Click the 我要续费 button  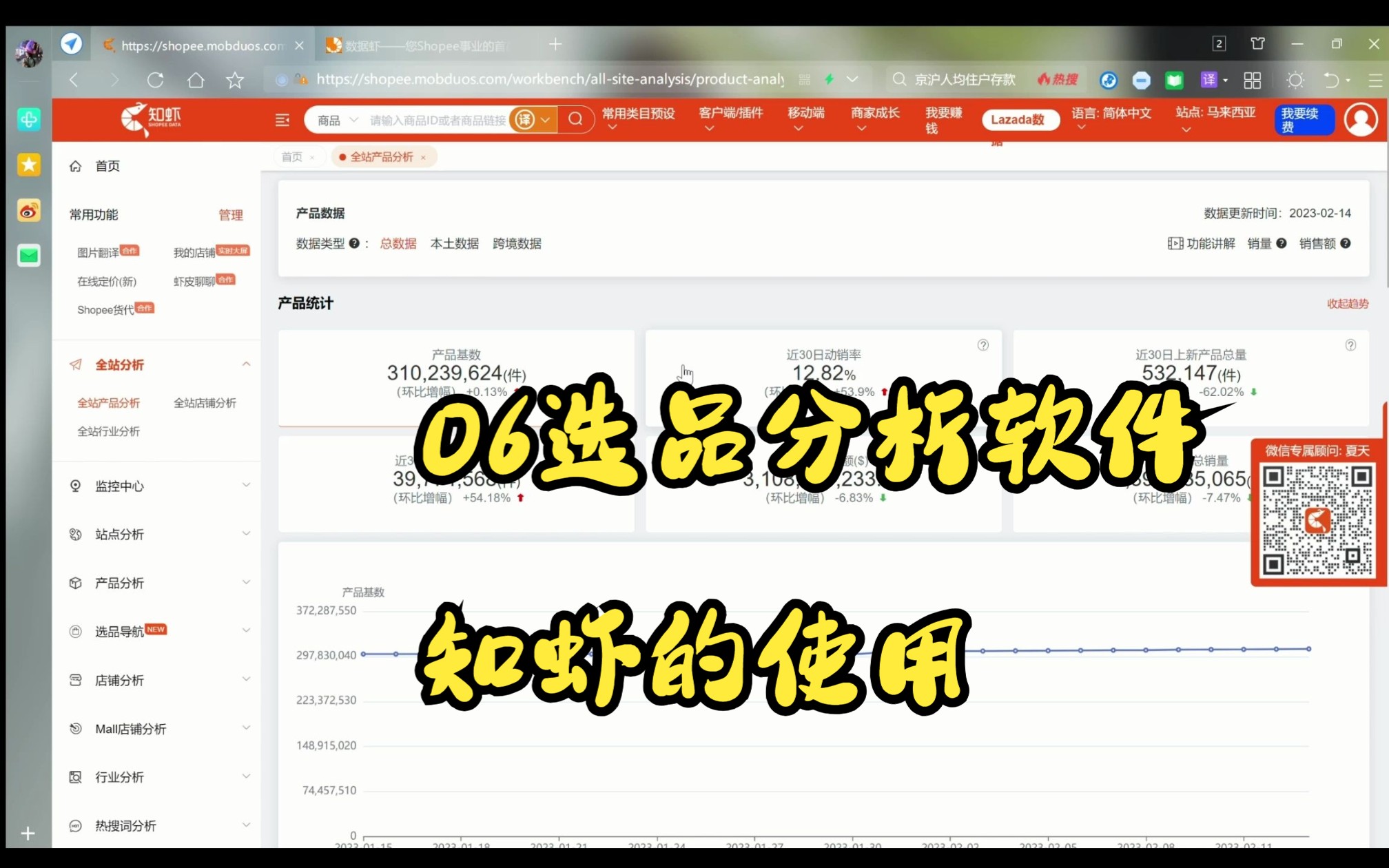coord(1304,120)
